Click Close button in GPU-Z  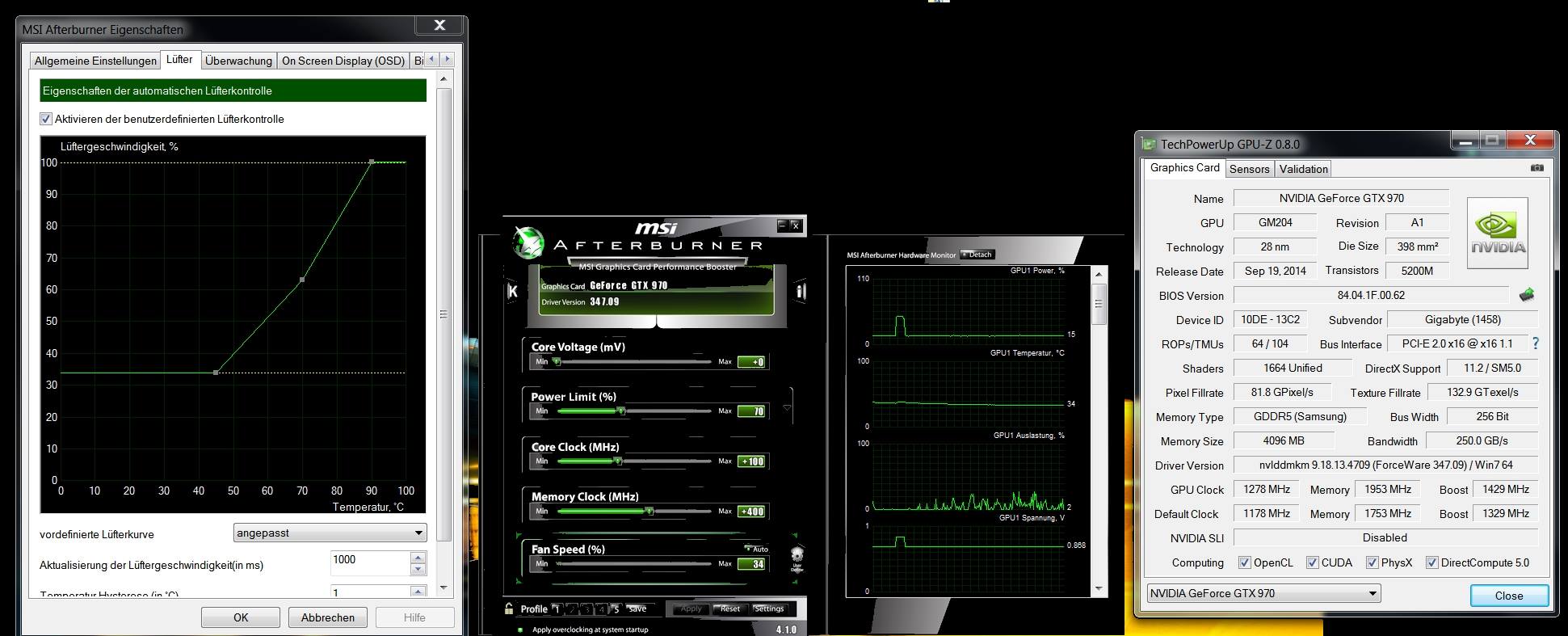(1509, 596)
